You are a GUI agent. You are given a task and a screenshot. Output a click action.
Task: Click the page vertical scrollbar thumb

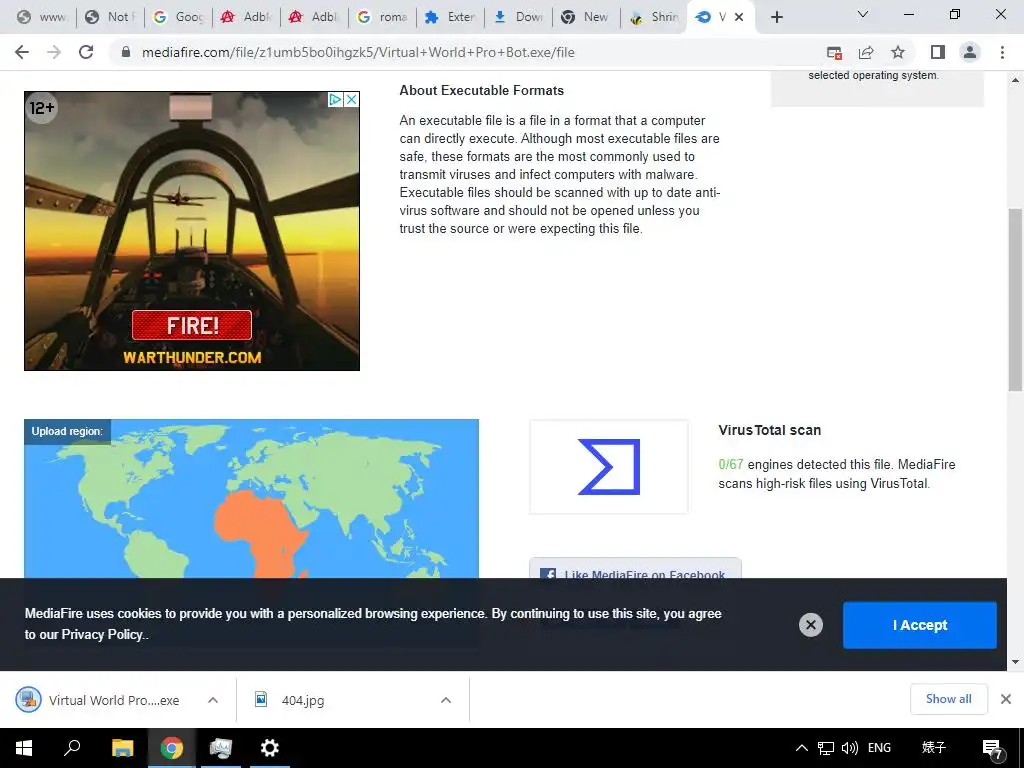1015,300
